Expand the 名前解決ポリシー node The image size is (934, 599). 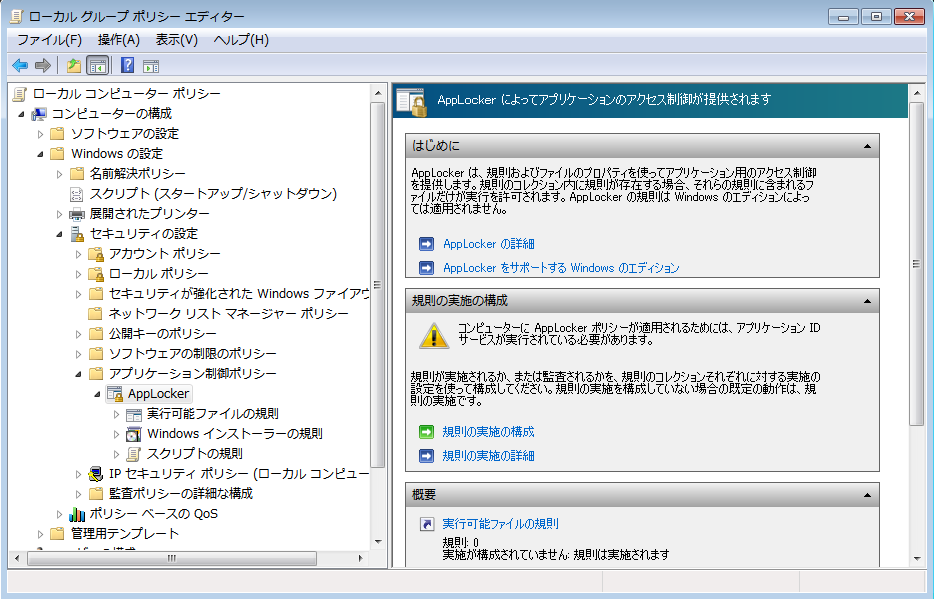pos(60,174)
